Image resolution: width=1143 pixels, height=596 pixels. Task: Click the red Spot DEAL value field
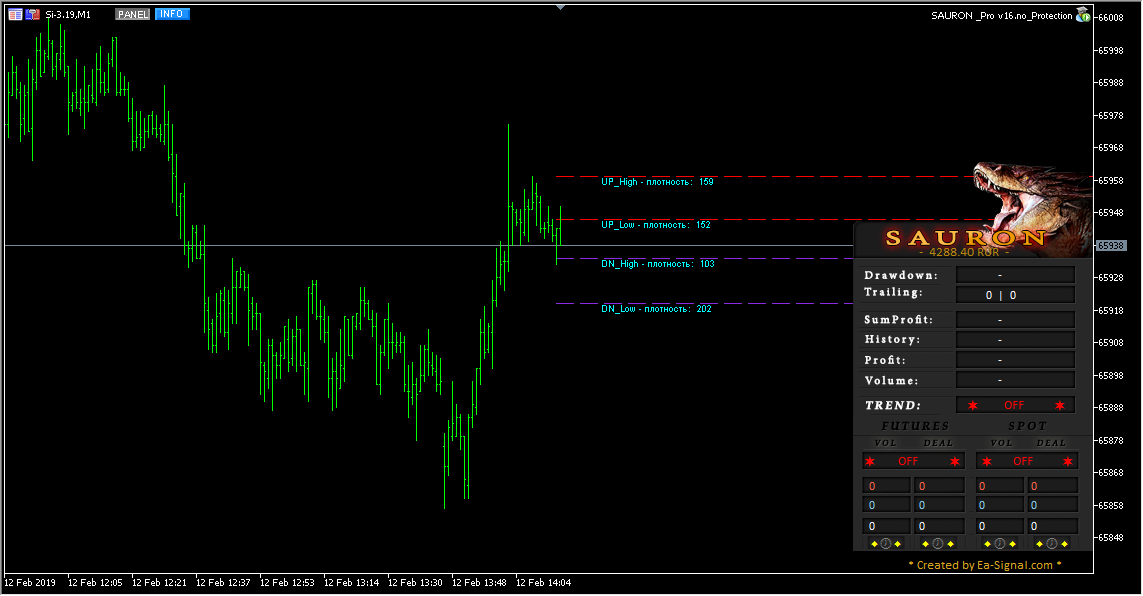coord(1053,486)
